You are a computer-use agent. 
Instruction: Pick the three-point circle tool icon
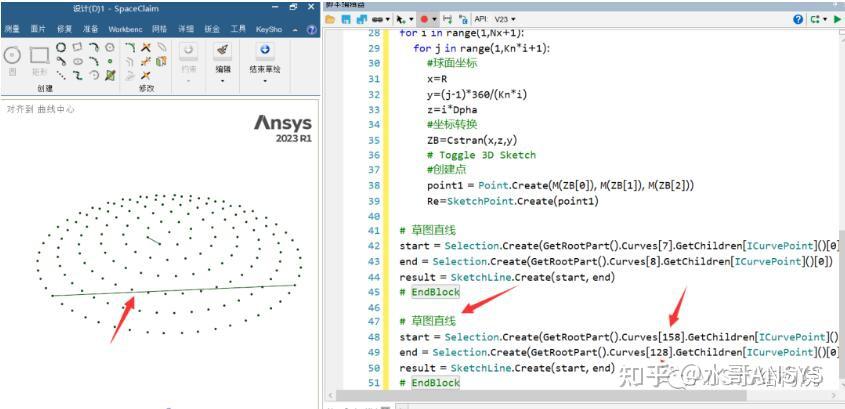point(61,47)
